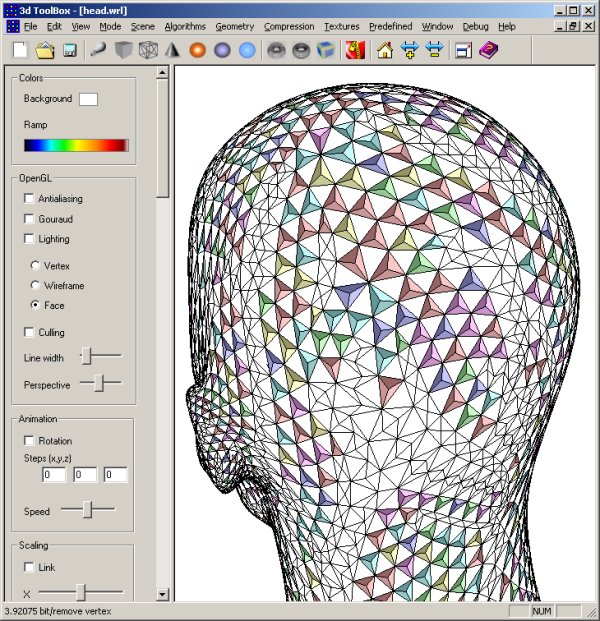The width and height of the screenshot is (600, 621).
Task: Choose the Vertex render mode radio button
Action: tap(36, 266)
